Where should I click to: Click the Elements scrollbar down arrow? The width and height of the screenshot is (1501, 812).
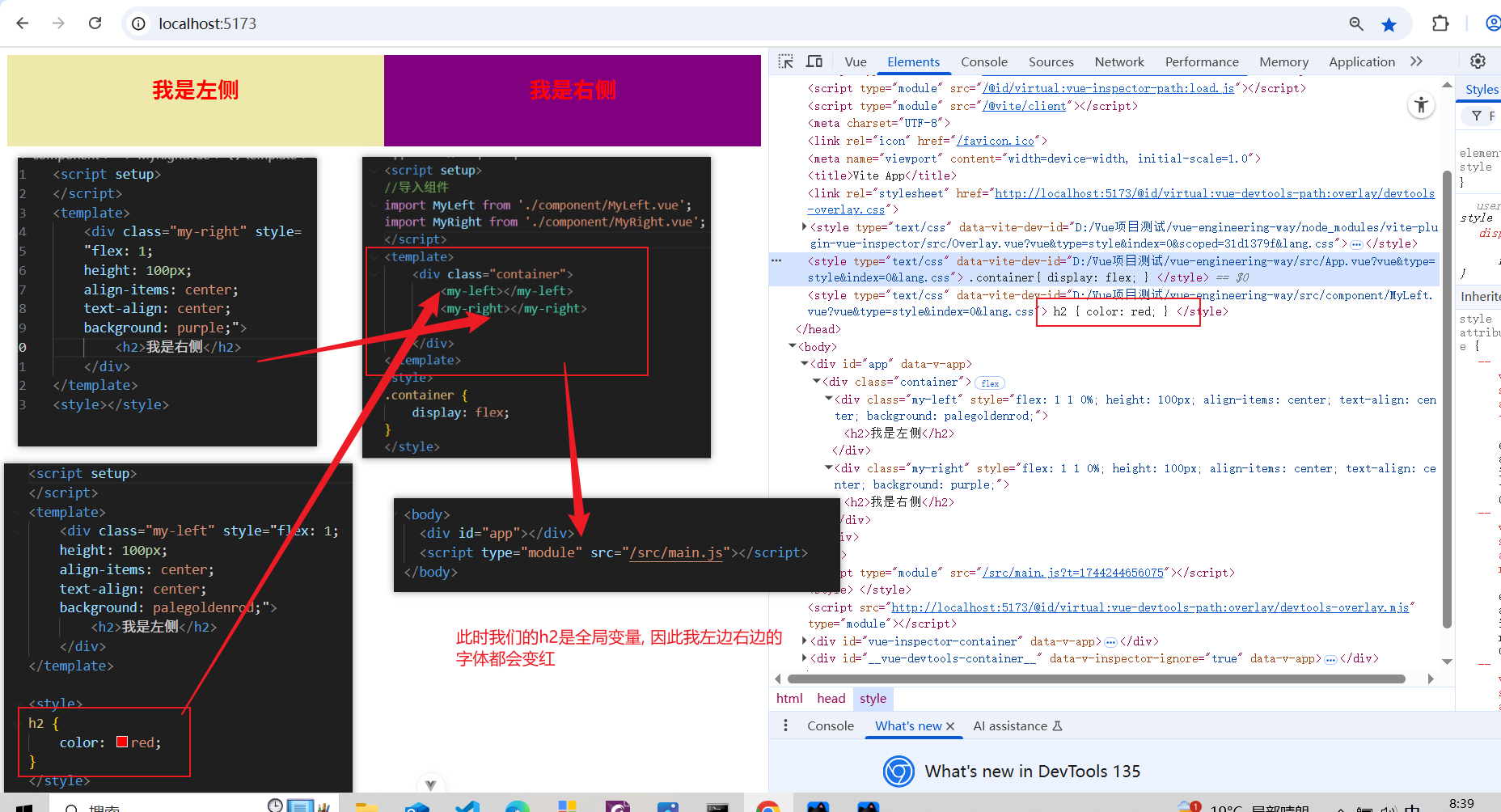point(1447,661)
